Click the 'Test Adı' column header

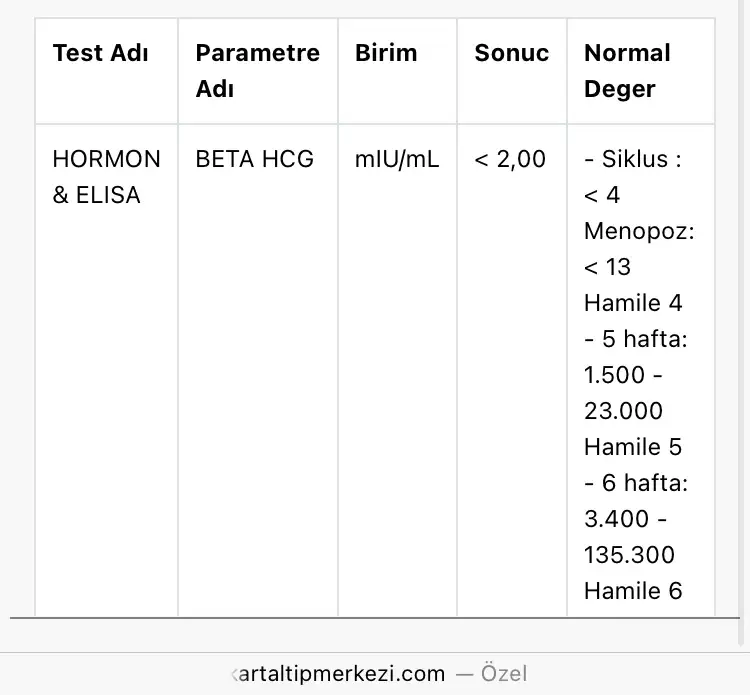click(x=100, y=53)
